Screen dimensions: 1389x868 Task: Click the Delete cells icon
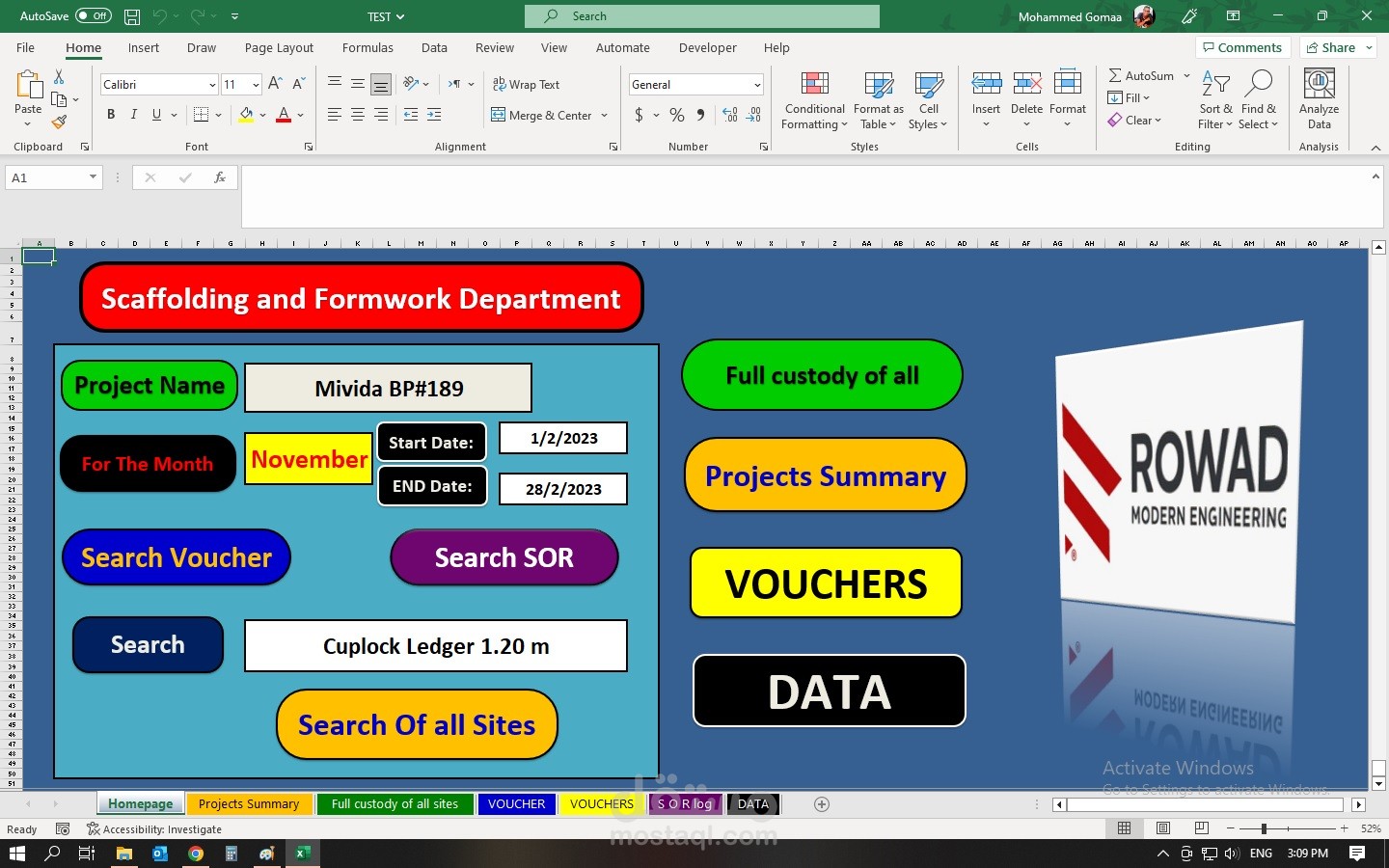(x=1026, y=84)
